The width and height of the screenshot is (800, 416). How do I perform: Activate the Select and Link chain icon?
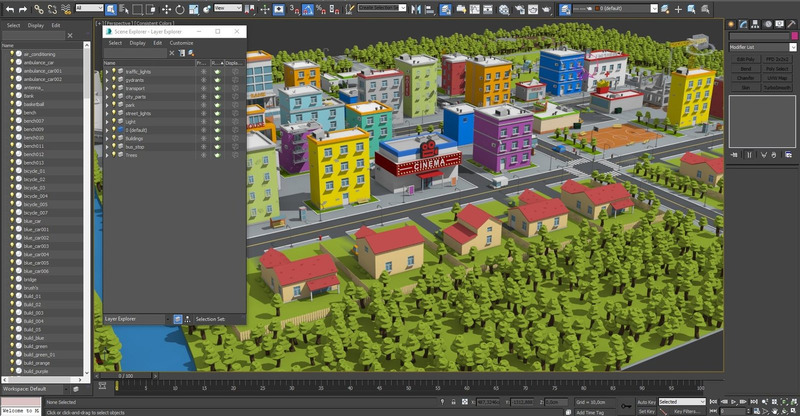tap(39, 9)
